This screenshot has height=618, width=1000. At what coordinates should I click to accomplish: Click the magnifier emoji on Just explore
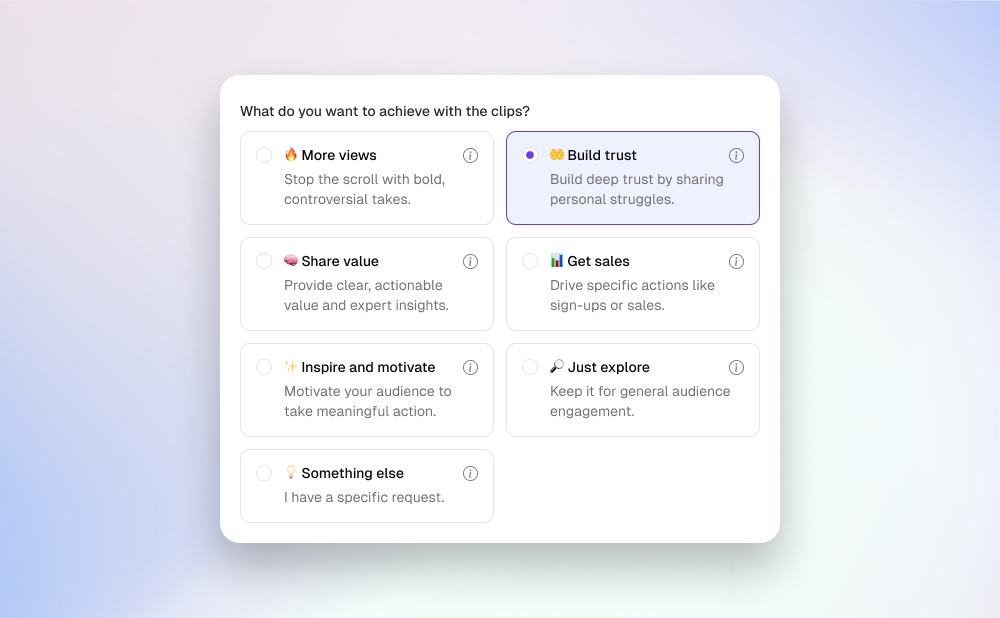click(x=557, y=367)
